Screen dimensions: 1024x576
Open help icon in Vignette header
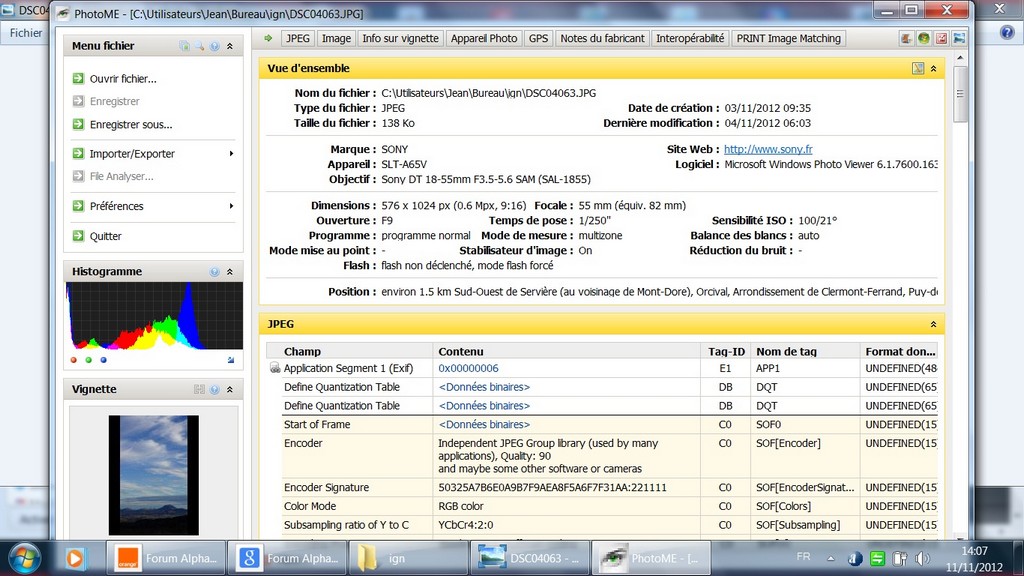(215, 389)
